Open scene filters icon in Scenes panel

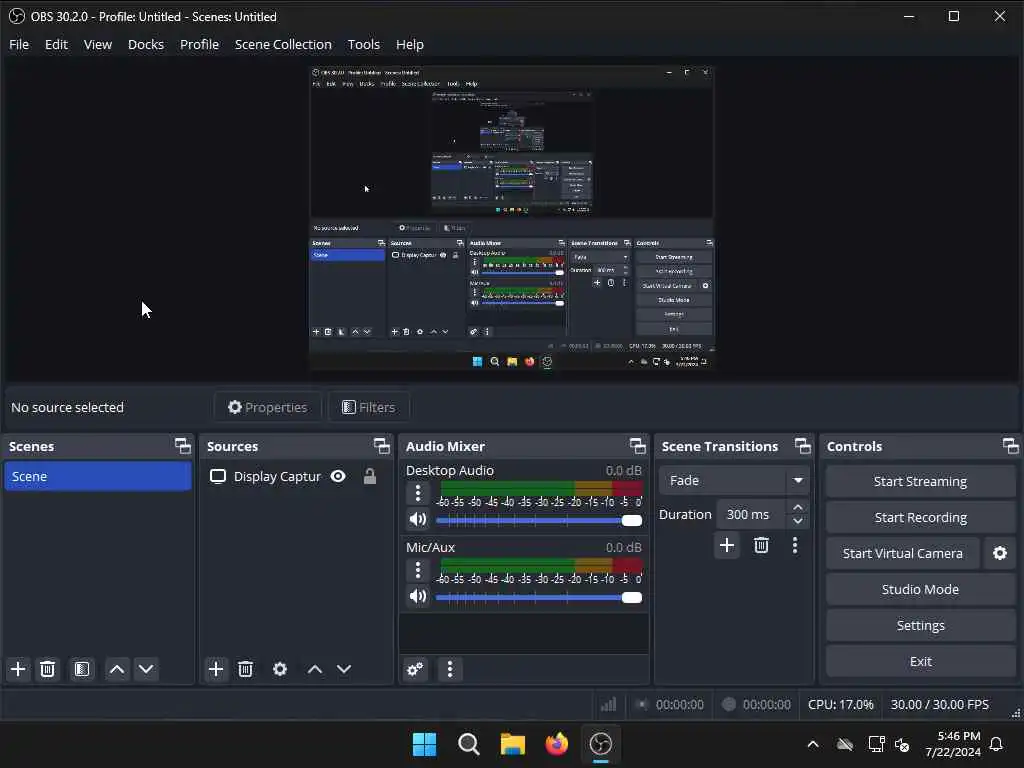[x=82, y=669]
